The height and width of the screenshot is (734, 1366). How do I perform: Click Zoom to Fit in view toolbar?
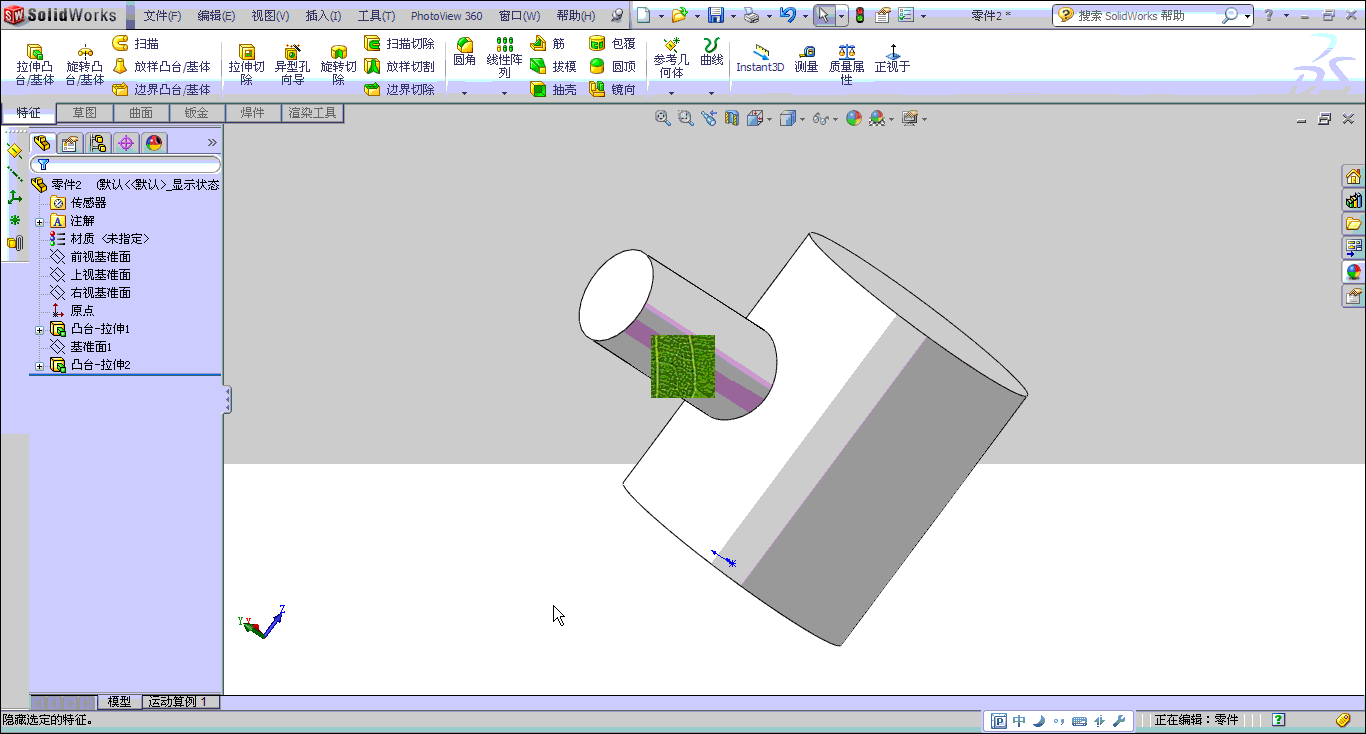pyautogui.click(x=662, y=118)
